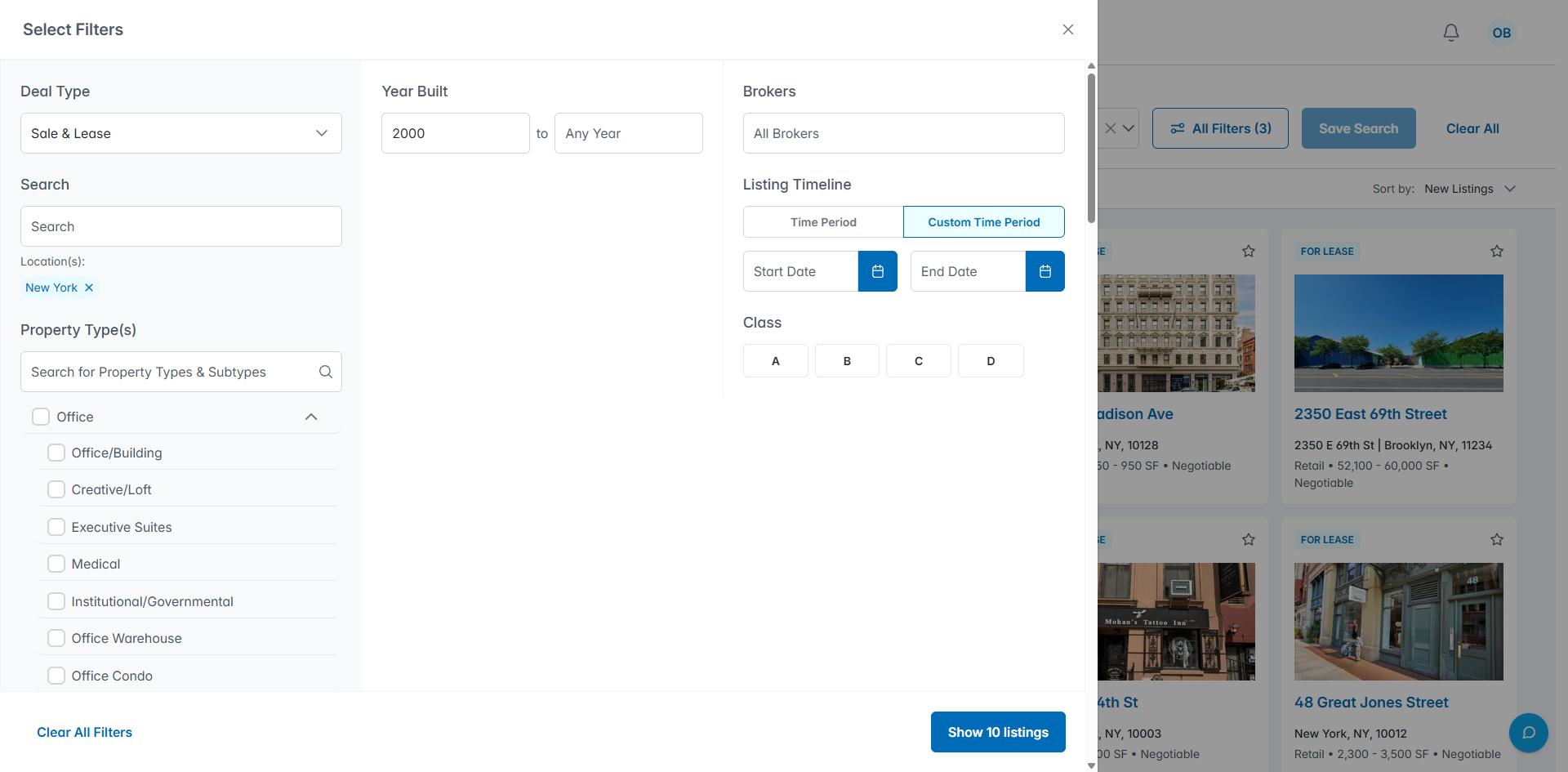The image size is (1568, 772).
Task: Open the 48 Great Jones Street title link
Action: (1371, 703)
